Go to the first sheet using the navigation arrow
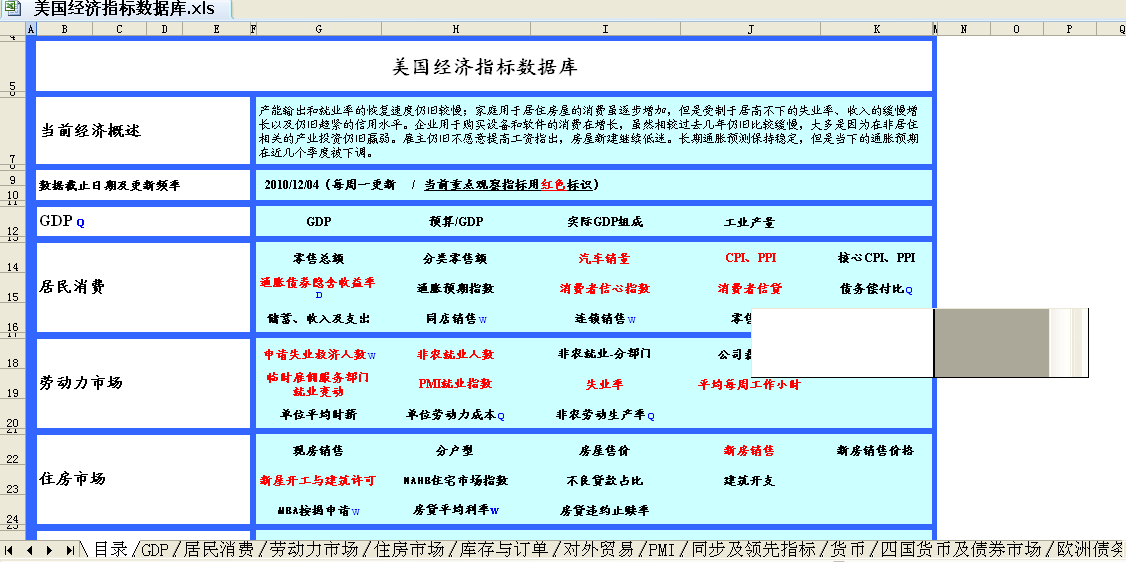Screen dimensions: 1126x562 [9, 550]
